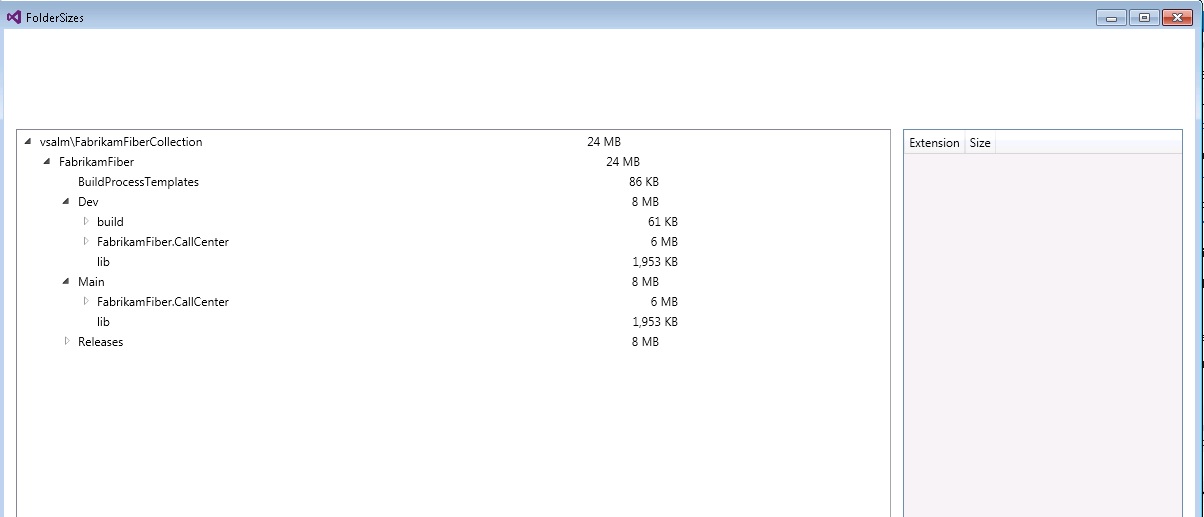The width and height of the screenshot is (1204, 517).
Task: Click the 8 MB size of Releases
Action: (x=645, y=342)
